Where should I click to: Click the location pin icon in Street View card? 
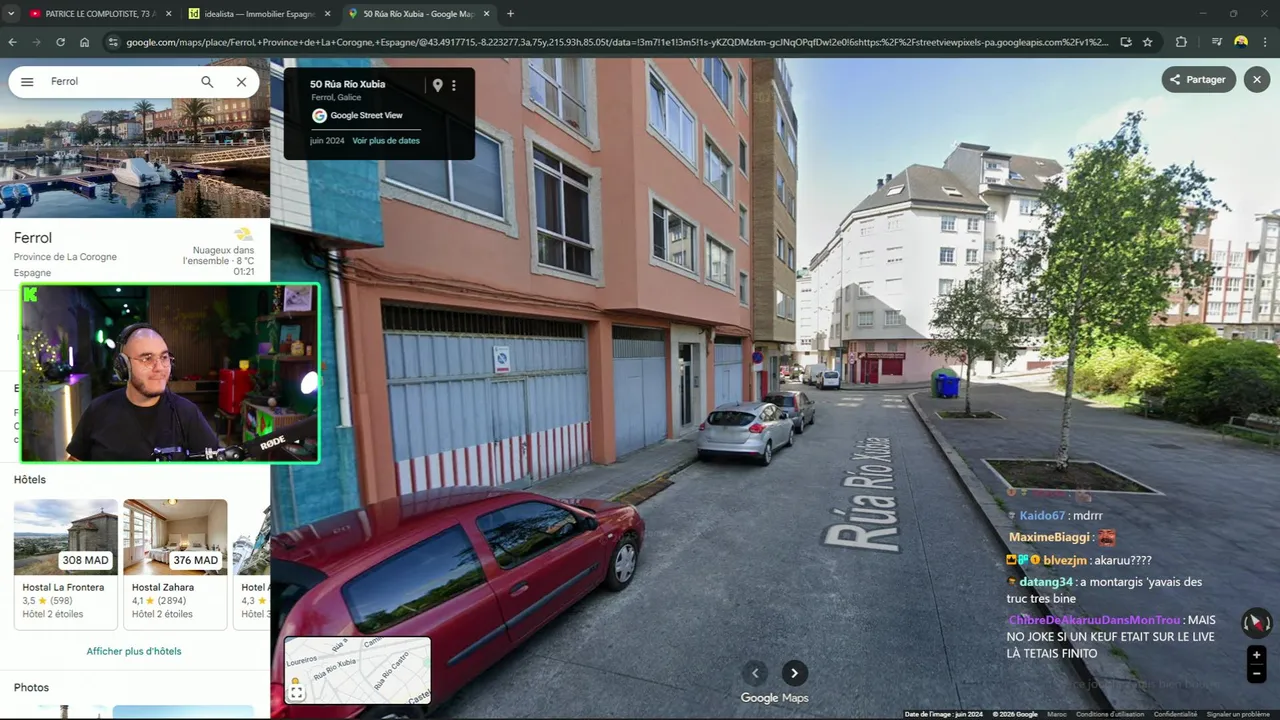click(x=437, y=86)
